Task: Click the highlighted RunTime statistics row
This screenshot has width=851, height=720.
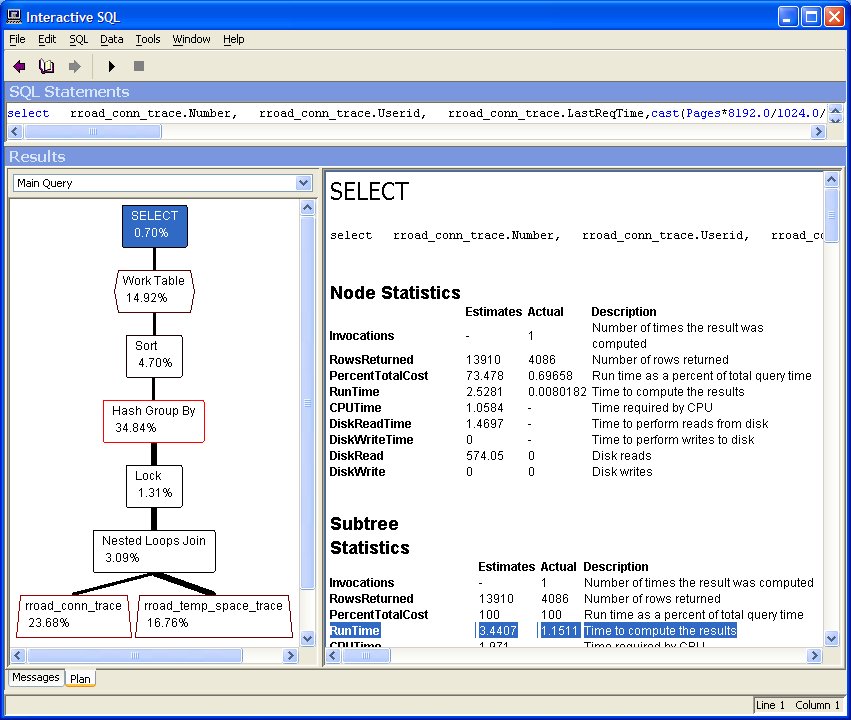Action: tap(352, 630)
